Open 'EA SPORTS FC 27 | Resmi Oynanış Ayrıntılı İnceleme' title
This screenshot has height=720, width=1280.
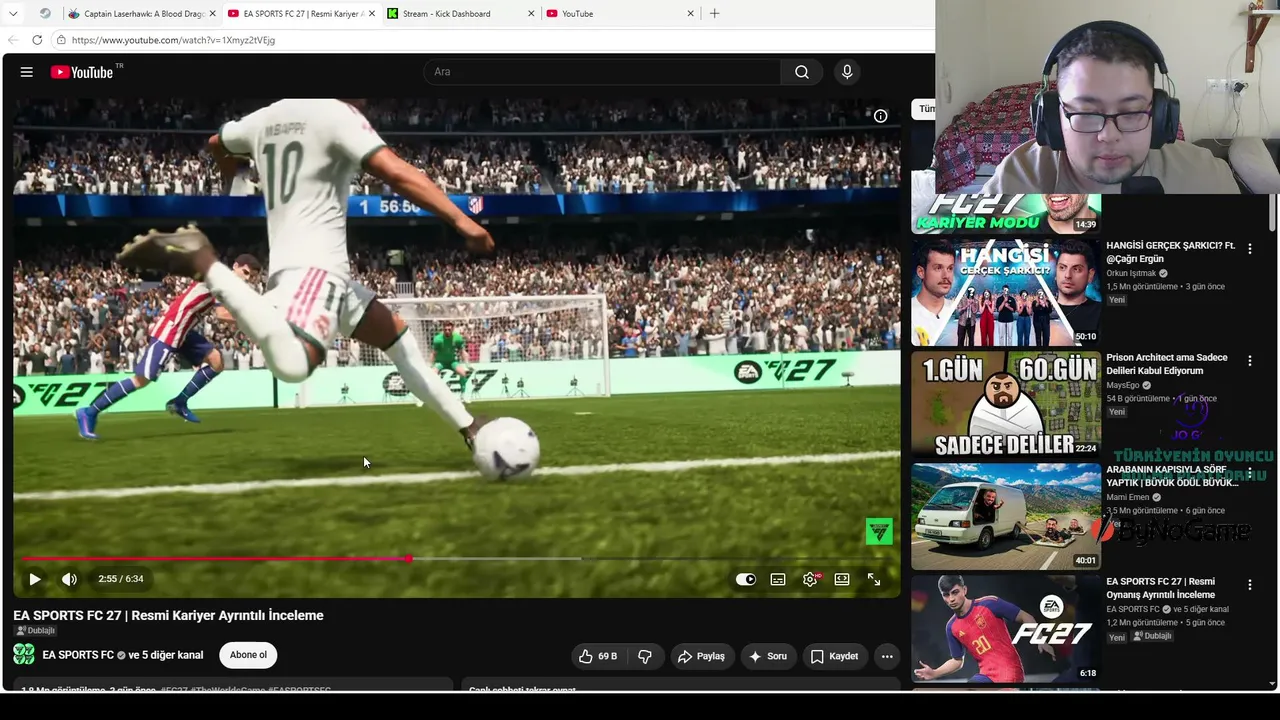[x=1161, y=588]
